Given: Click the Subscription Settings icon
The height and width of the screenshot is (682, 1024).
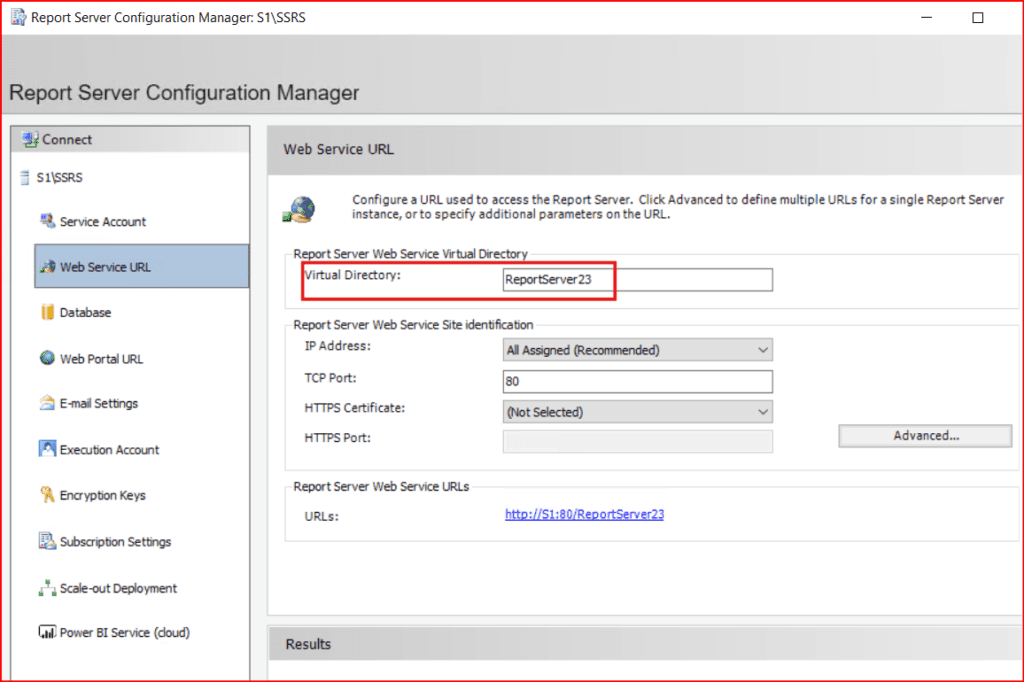Looking at the screenshot, I should [x=47, y=541].
